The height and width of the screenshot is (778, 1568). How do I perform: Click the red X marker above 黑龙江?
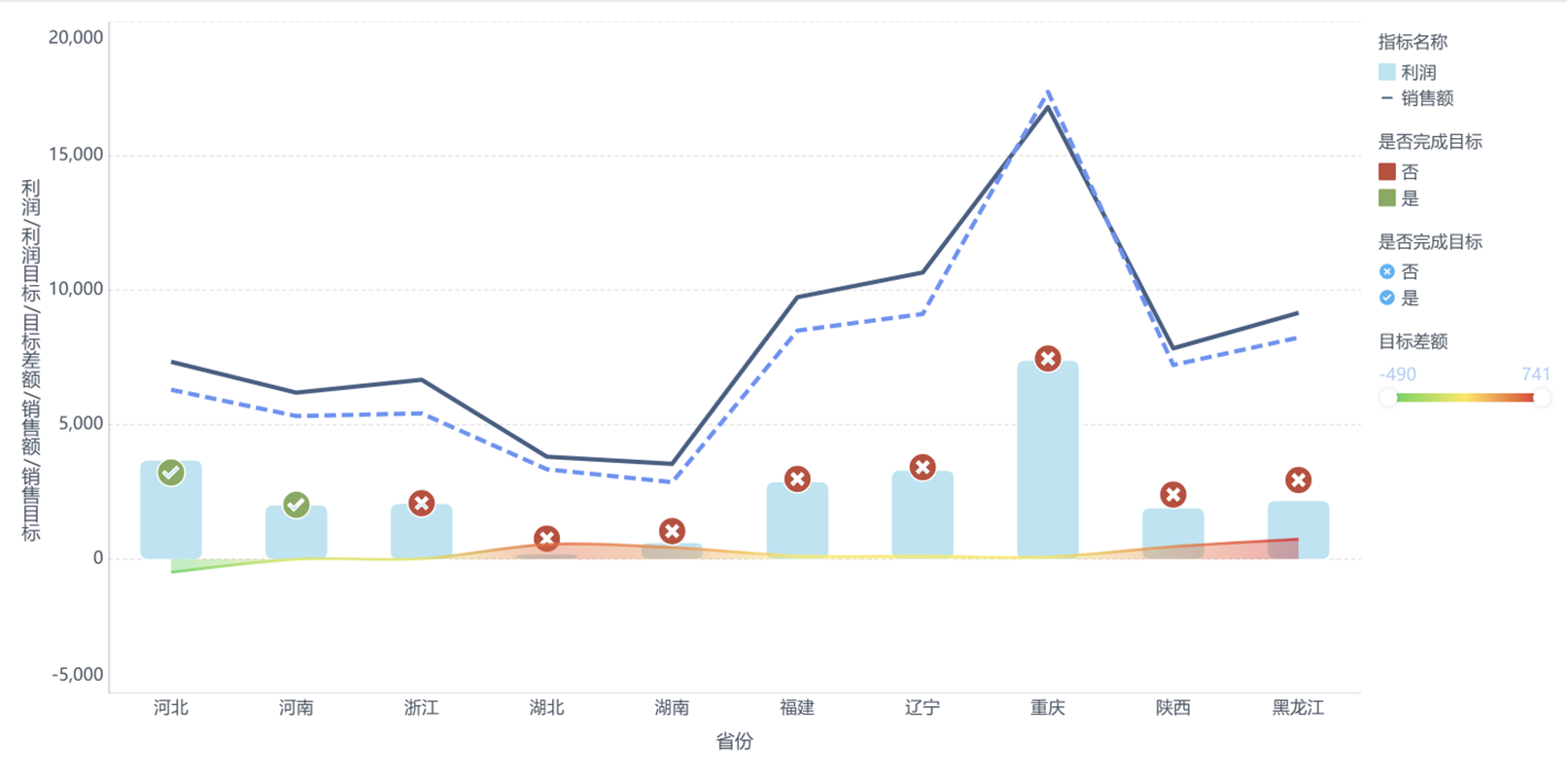coord(1298,480)
